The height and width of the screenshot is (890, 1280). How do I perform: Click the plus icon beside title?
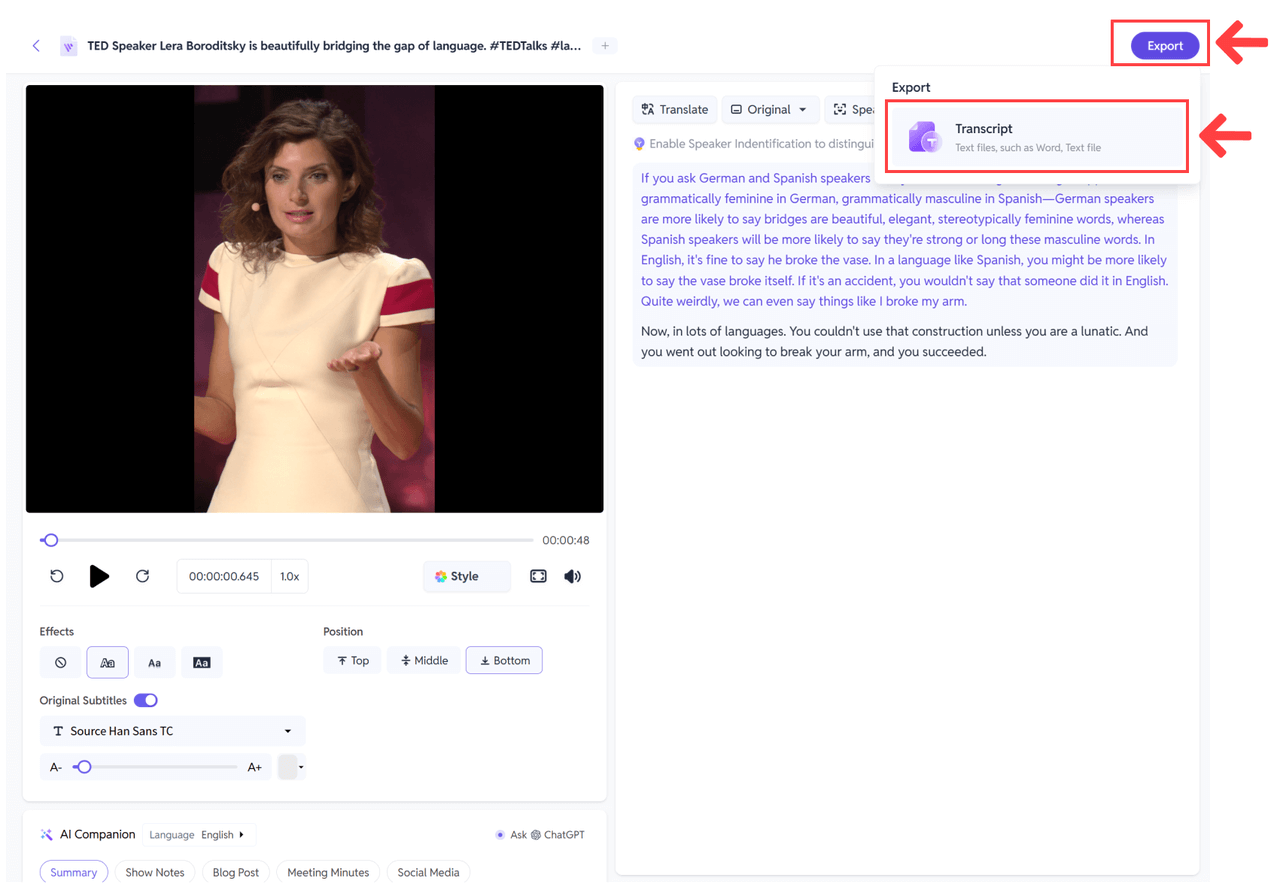coord(605,46)
